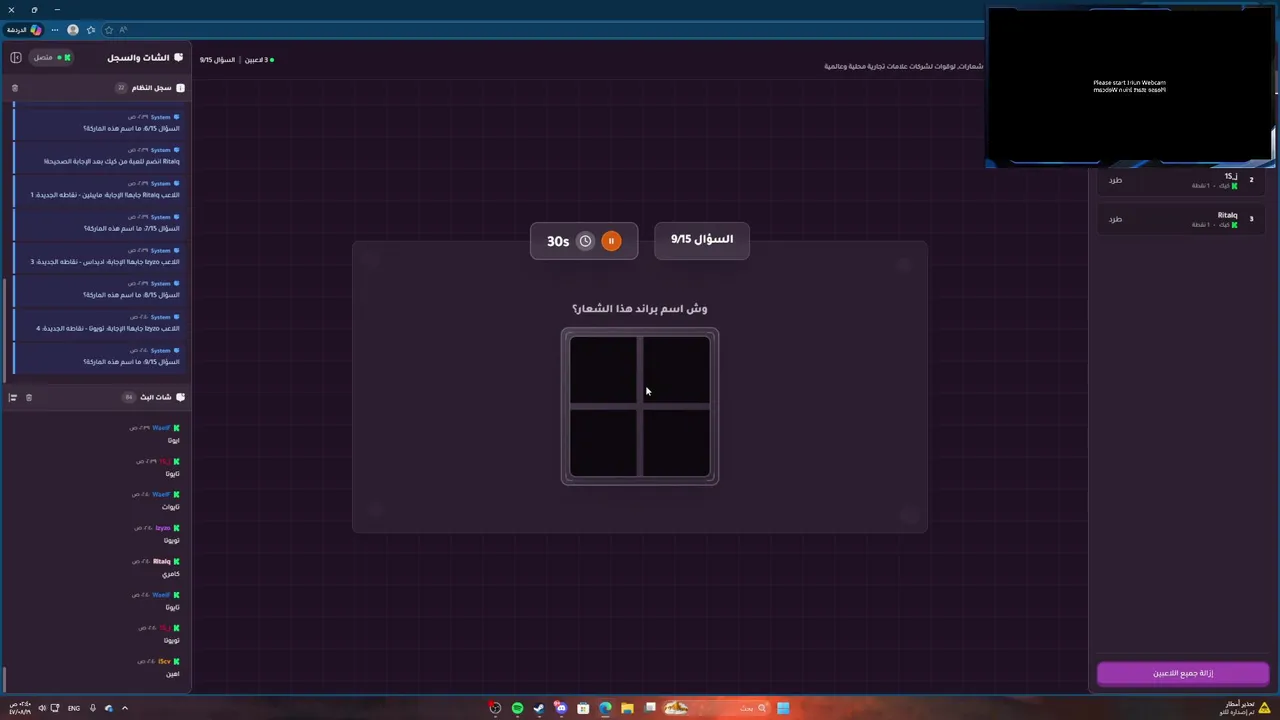Add this page to favorites star
Screen dimensions: 1280x720
pos(109,30)
